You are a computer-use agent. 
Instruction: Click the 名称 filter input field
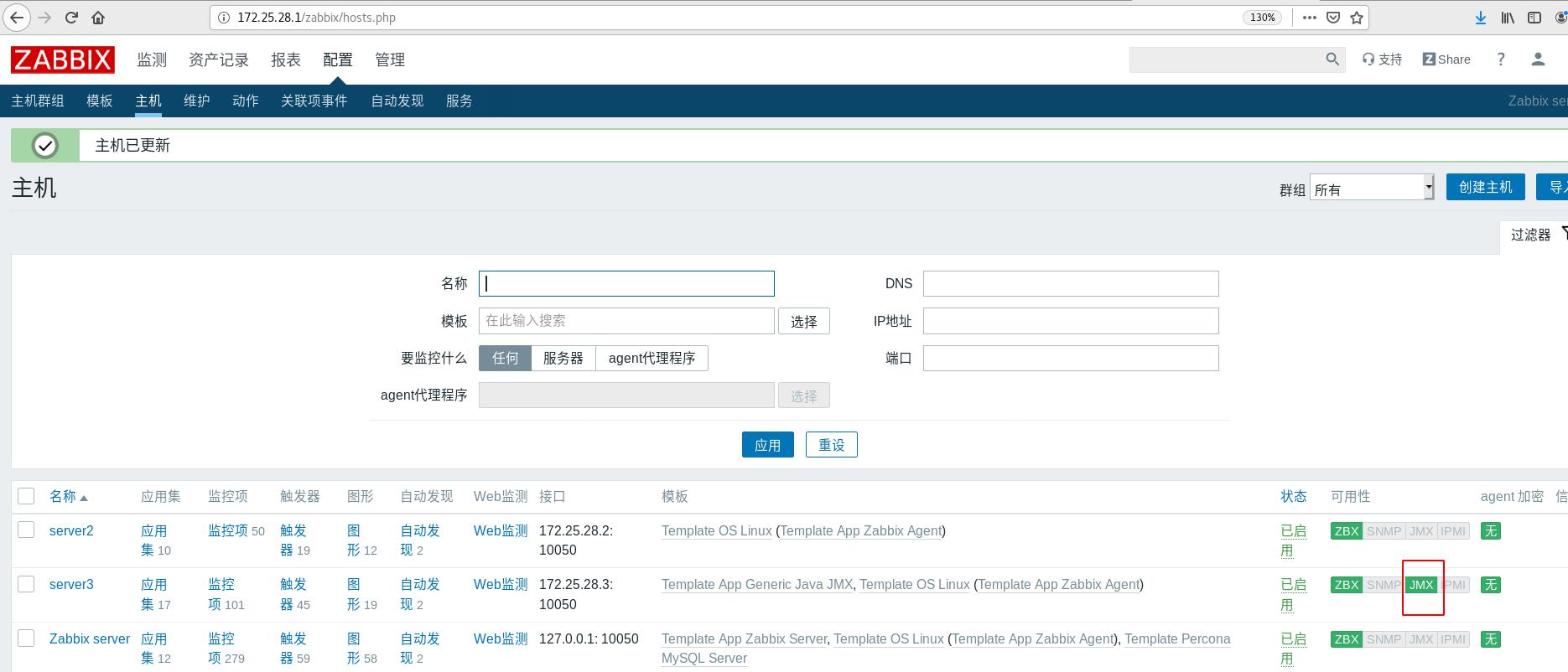[x=626, y=283]
